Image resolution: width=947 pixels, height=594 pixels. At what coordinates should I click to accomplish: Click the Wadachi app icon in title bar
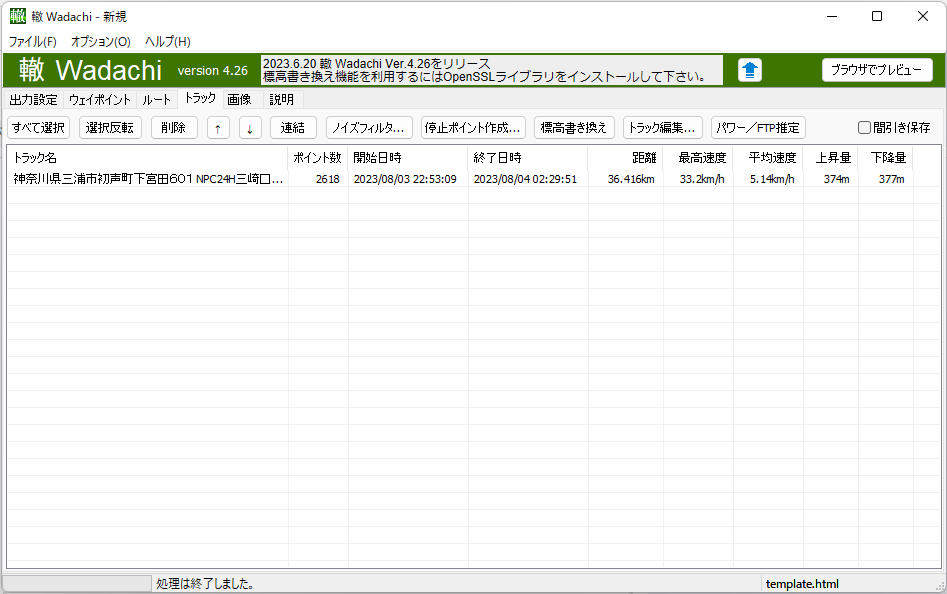click(18, 16)
